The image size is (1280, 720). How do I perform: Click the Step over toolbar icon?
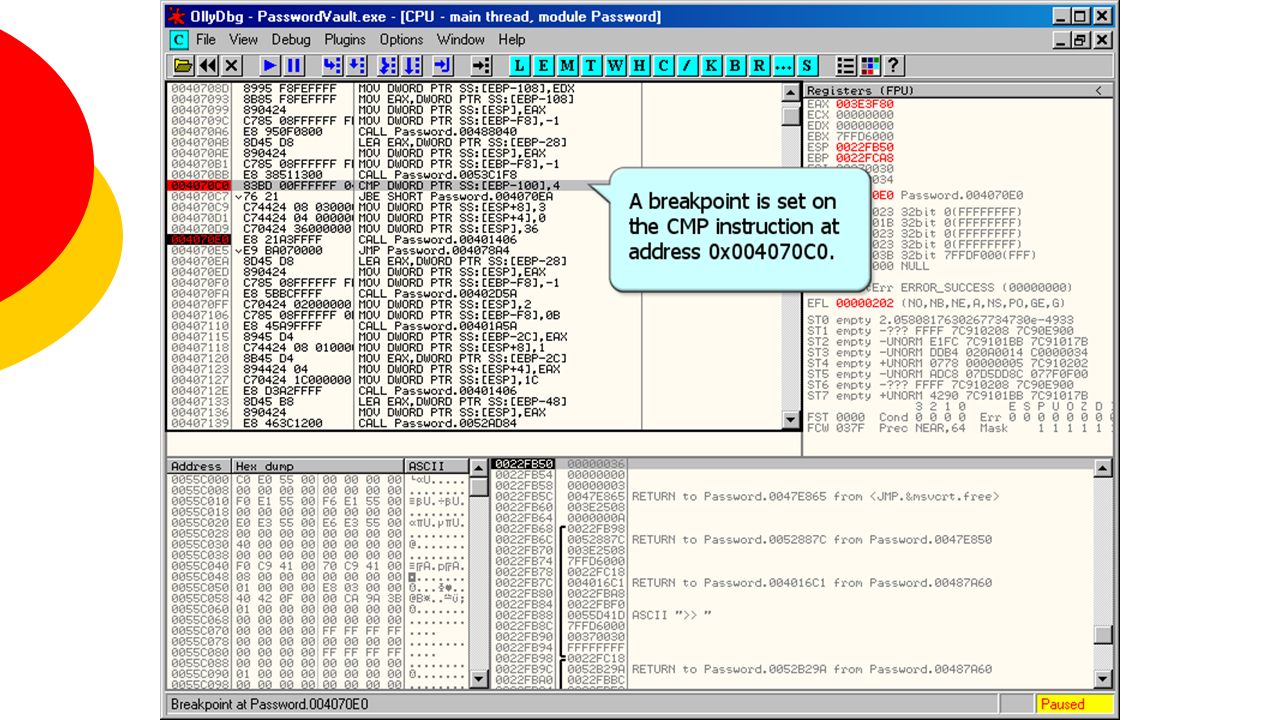coord(355,66)
